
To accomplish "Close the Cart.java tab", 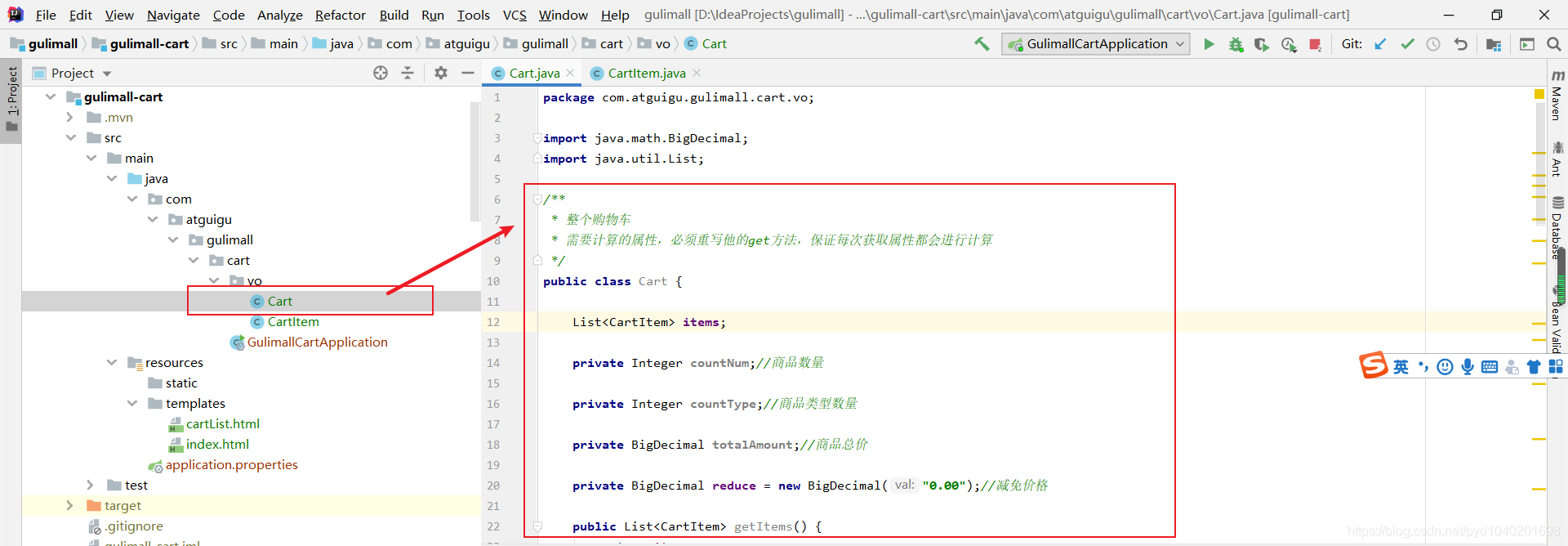I will pyautogui.click(x=570, y=73).
